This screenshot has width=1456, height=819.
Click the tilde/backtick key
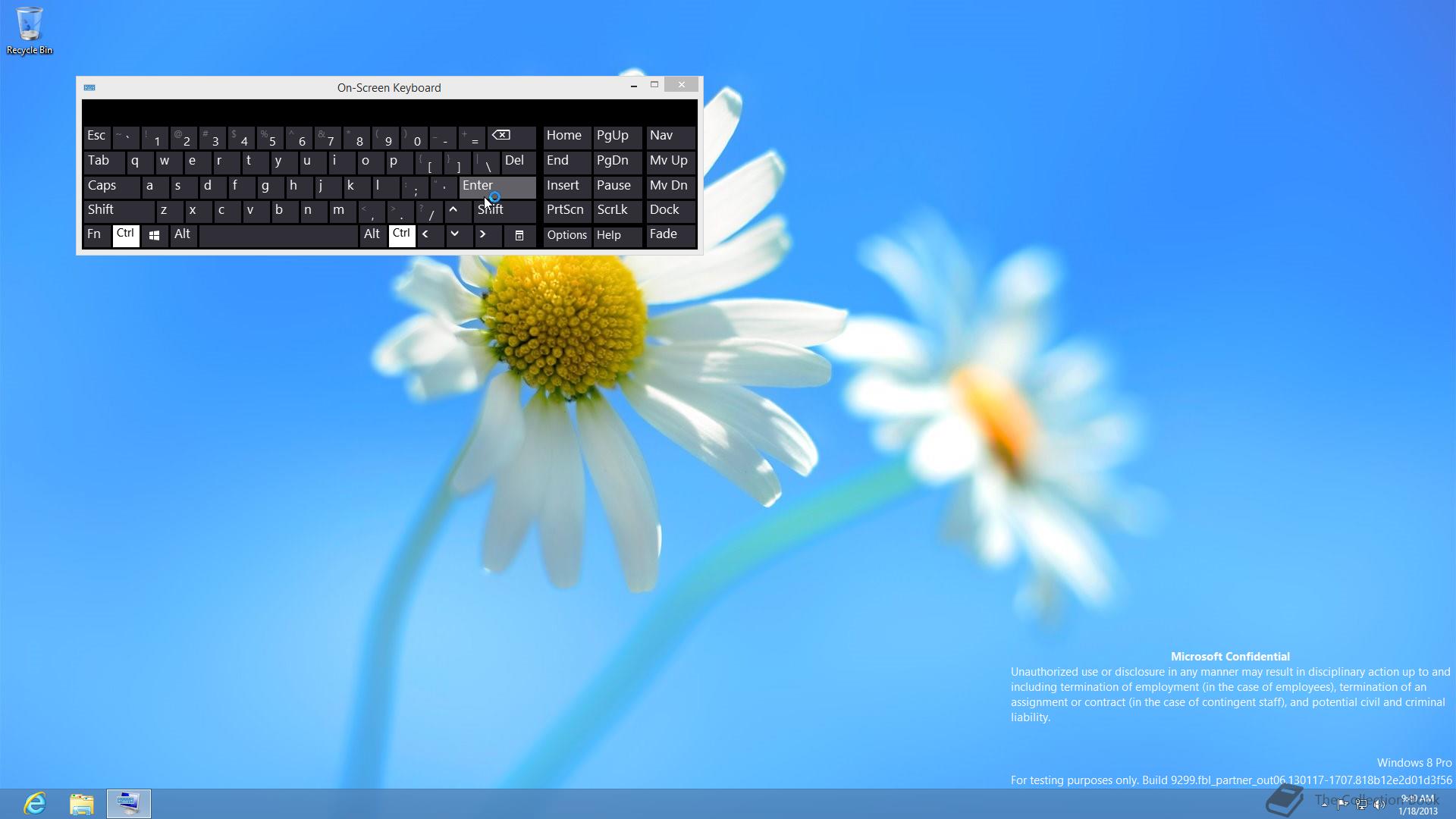click(125, 136)
